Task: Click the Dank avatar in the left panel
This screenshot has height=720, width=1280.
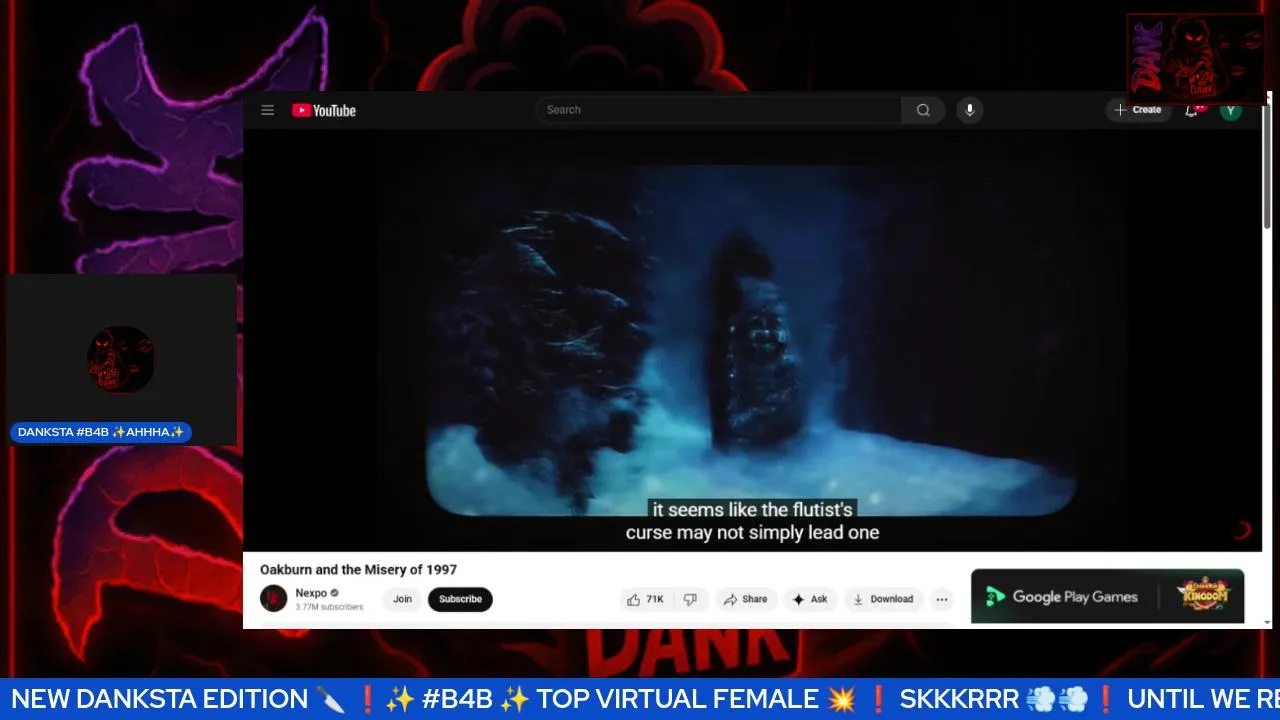Action: [x=121, y=360]
